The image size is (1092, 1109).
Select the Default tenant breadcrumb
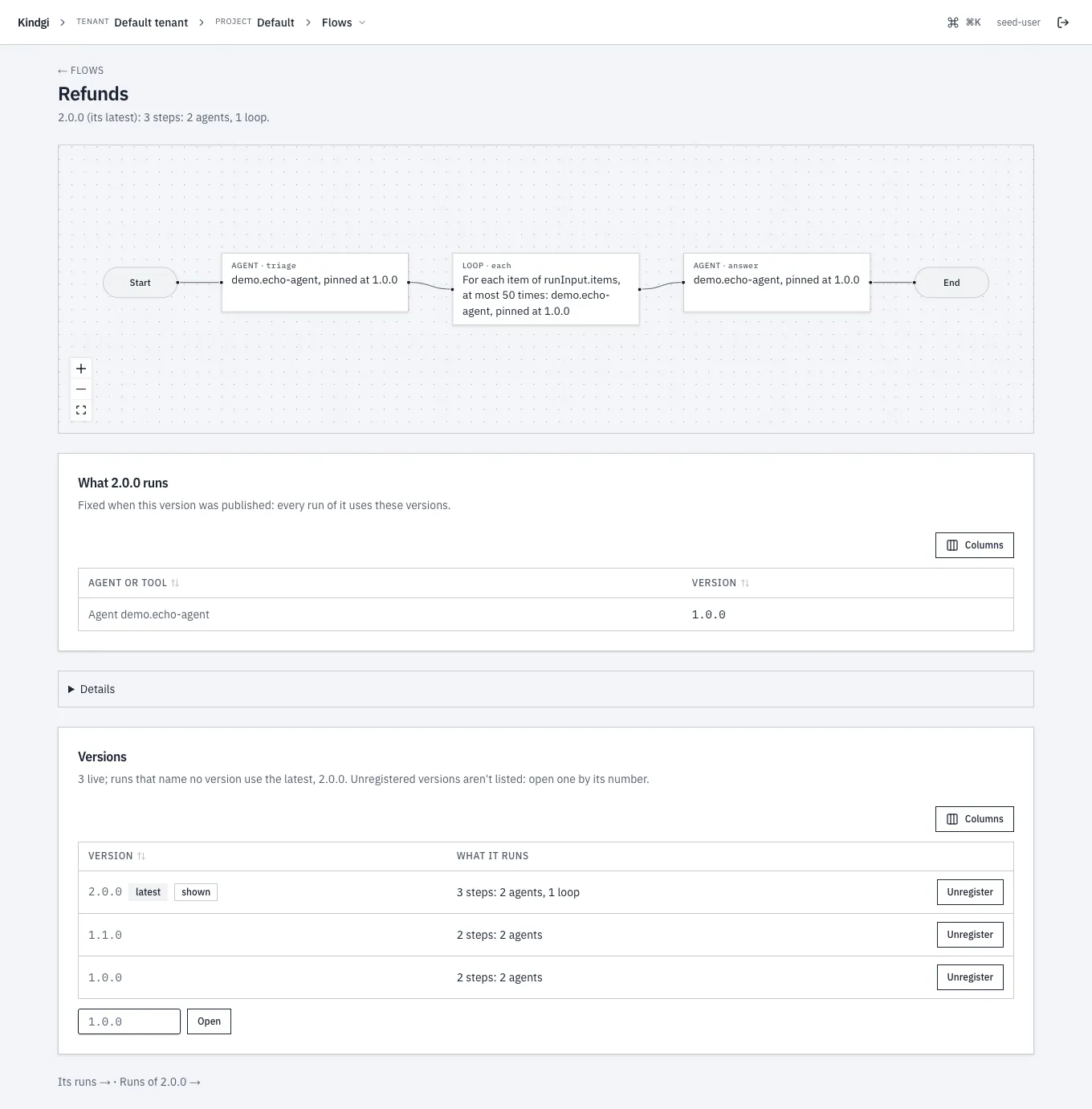(x=151, y=22)
